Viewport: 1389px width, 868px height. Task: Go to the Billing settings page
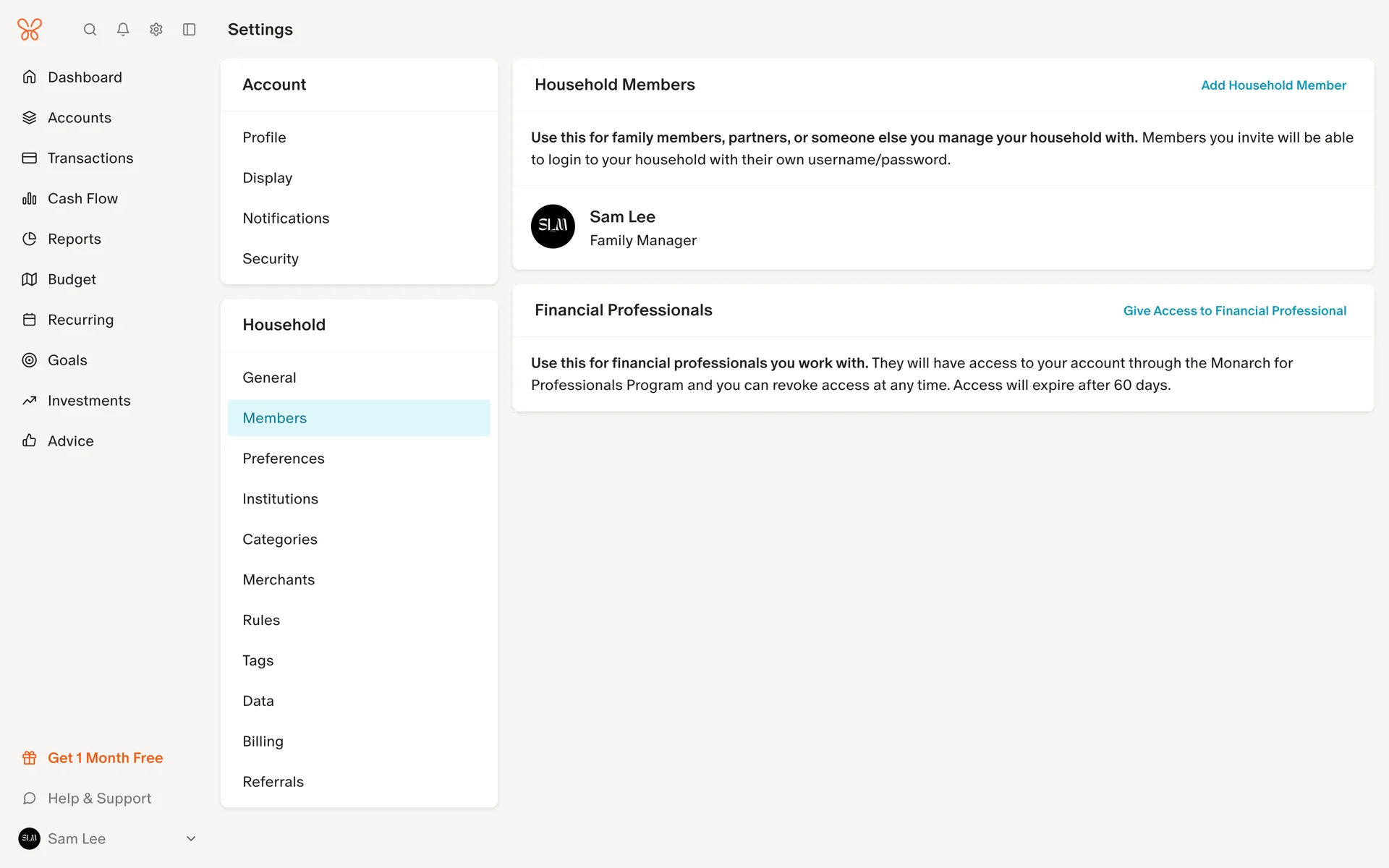pos(263,741)
